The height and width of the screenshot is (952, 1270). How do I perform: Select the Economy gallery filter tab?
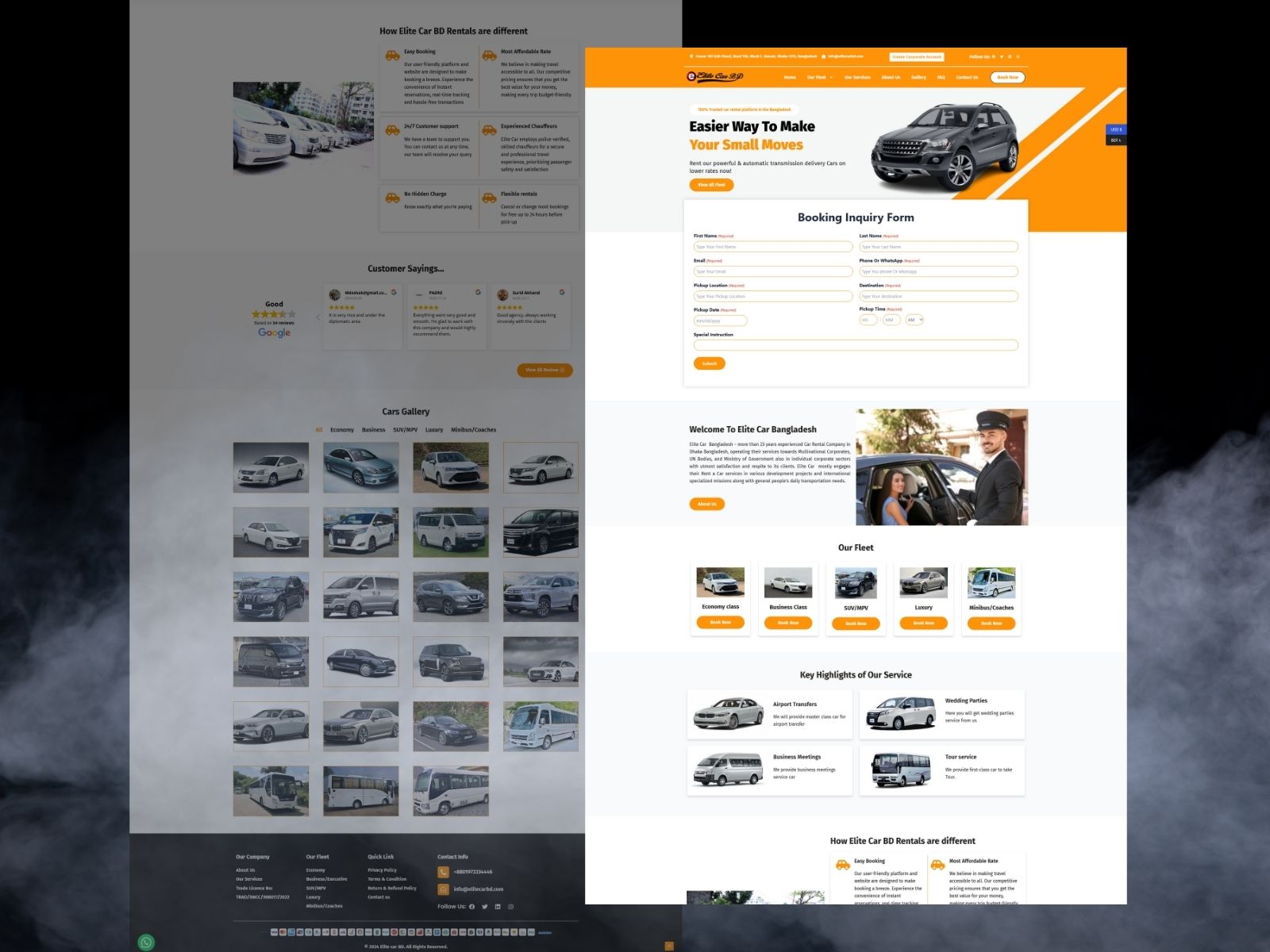[x=342, y=430]
